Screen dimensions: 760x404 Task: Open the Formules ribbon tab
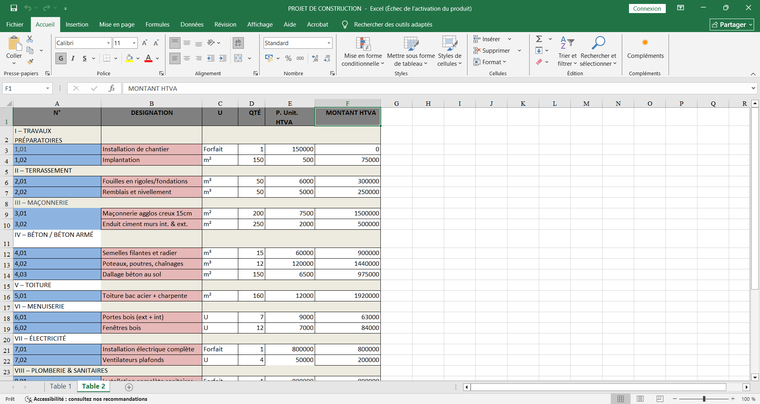(157, 23)
